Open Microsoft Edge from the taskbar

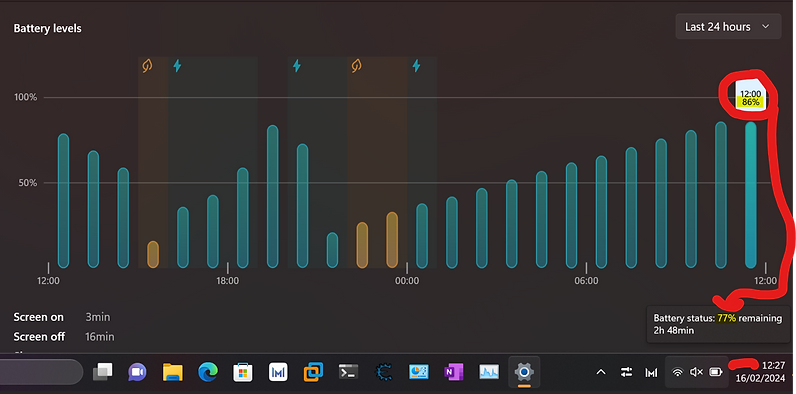tap(208, 373)
